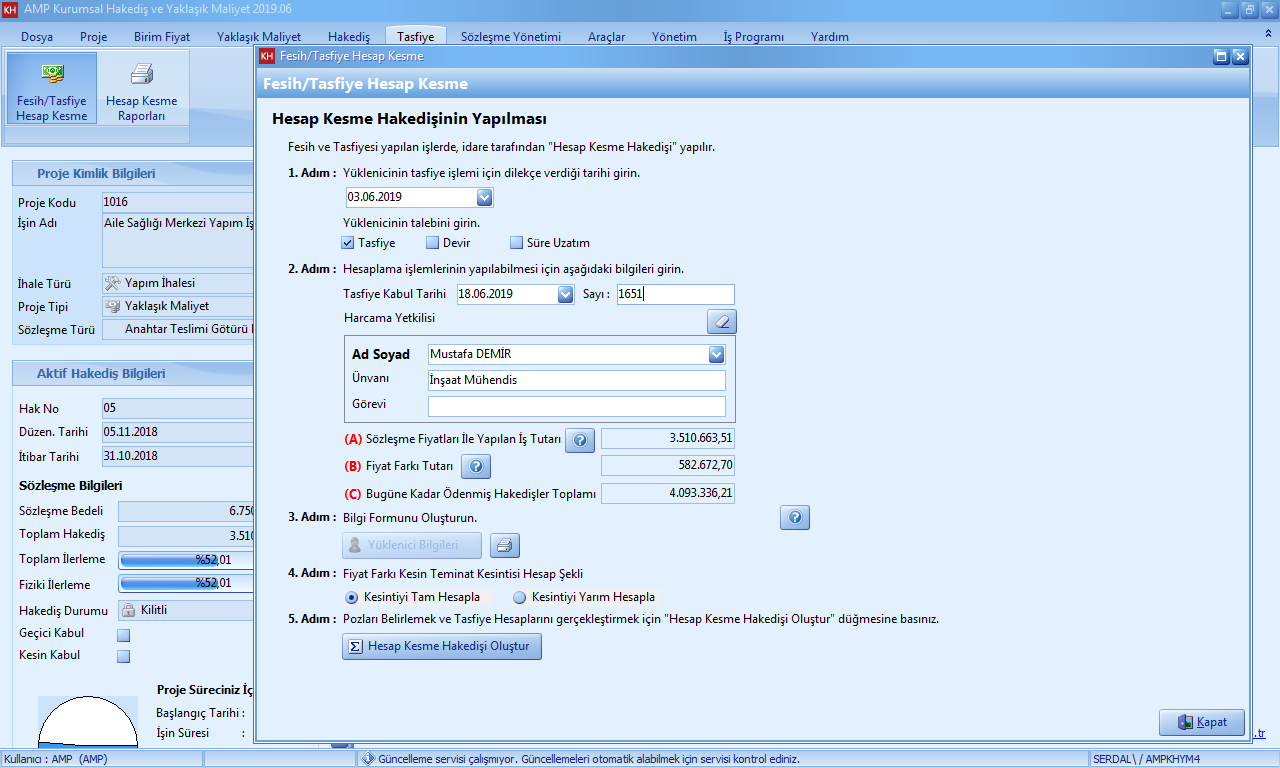
Task: Open Hesap Kesme Raporları printer icon
Action: click(x=141, y=76)
